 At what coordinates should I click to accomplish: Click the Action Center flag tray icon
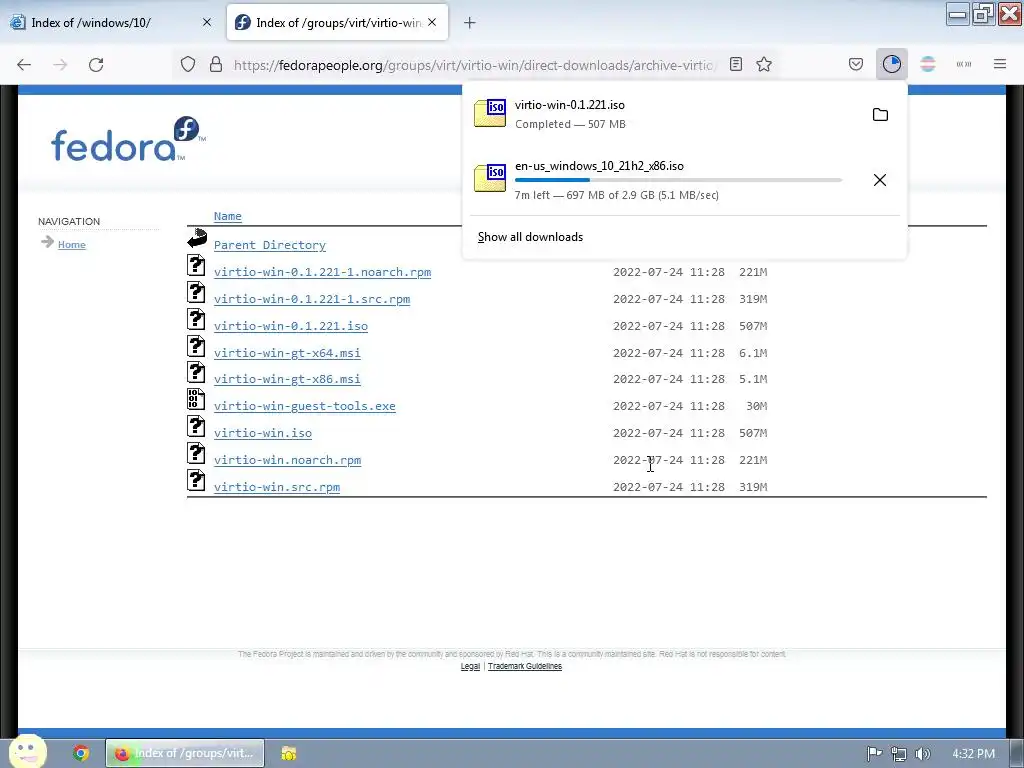point(874,754)
